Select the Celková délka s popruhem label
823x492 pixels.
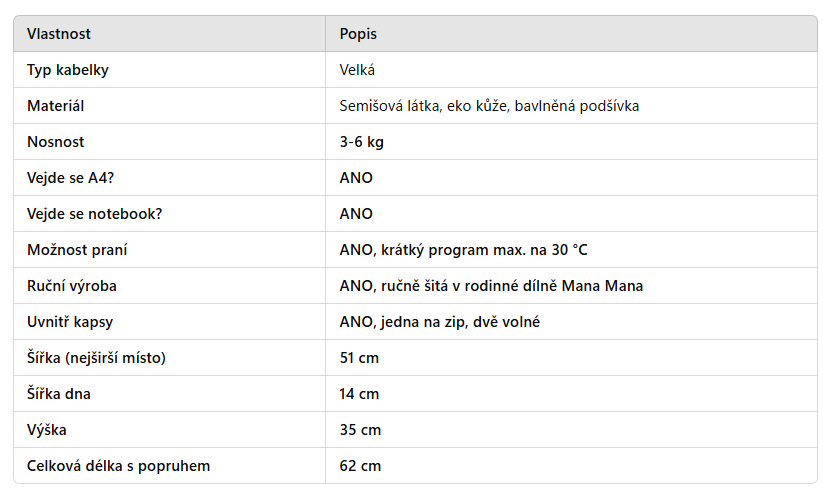tap(119, 466)
